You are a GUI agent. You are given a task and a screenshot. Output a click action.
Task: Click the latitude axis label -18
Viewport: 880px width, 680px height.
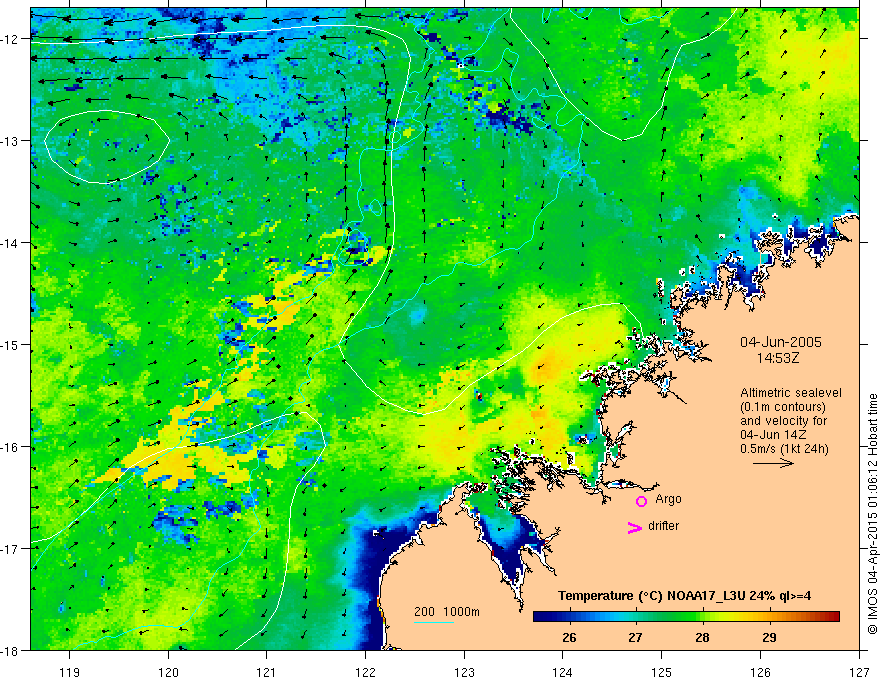pos(11,650)
